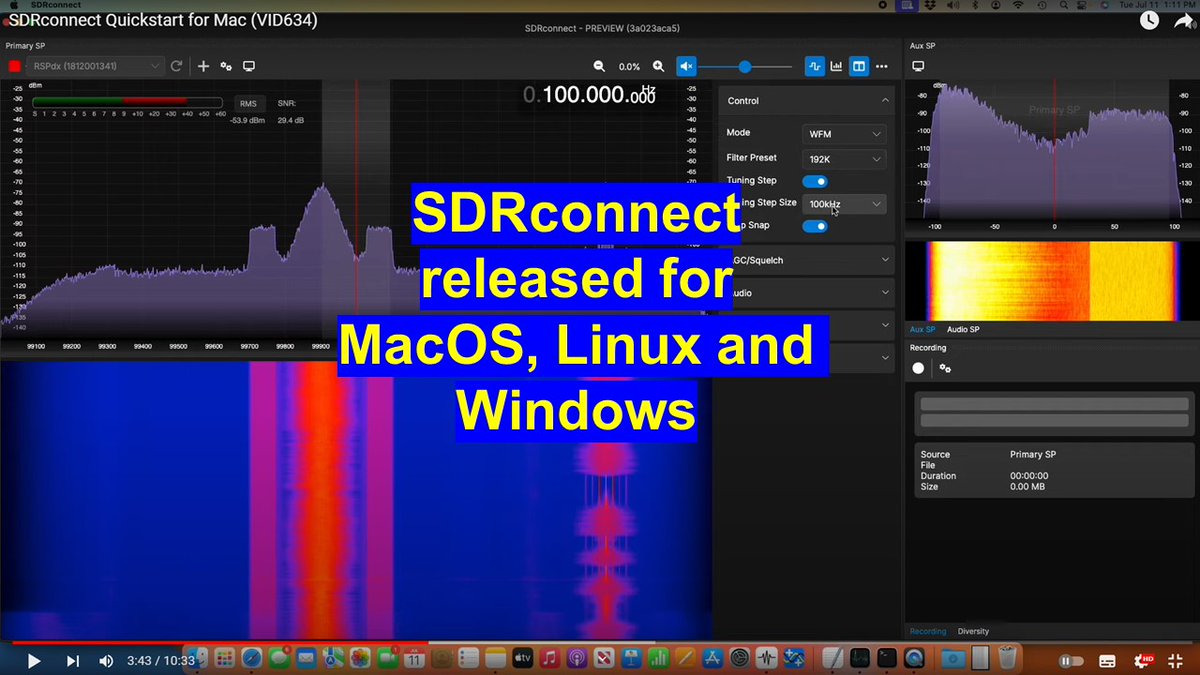Screen dimensions: 1200x675
Task: Toggle the Tuning Step switch
Action: click(815, 181)
